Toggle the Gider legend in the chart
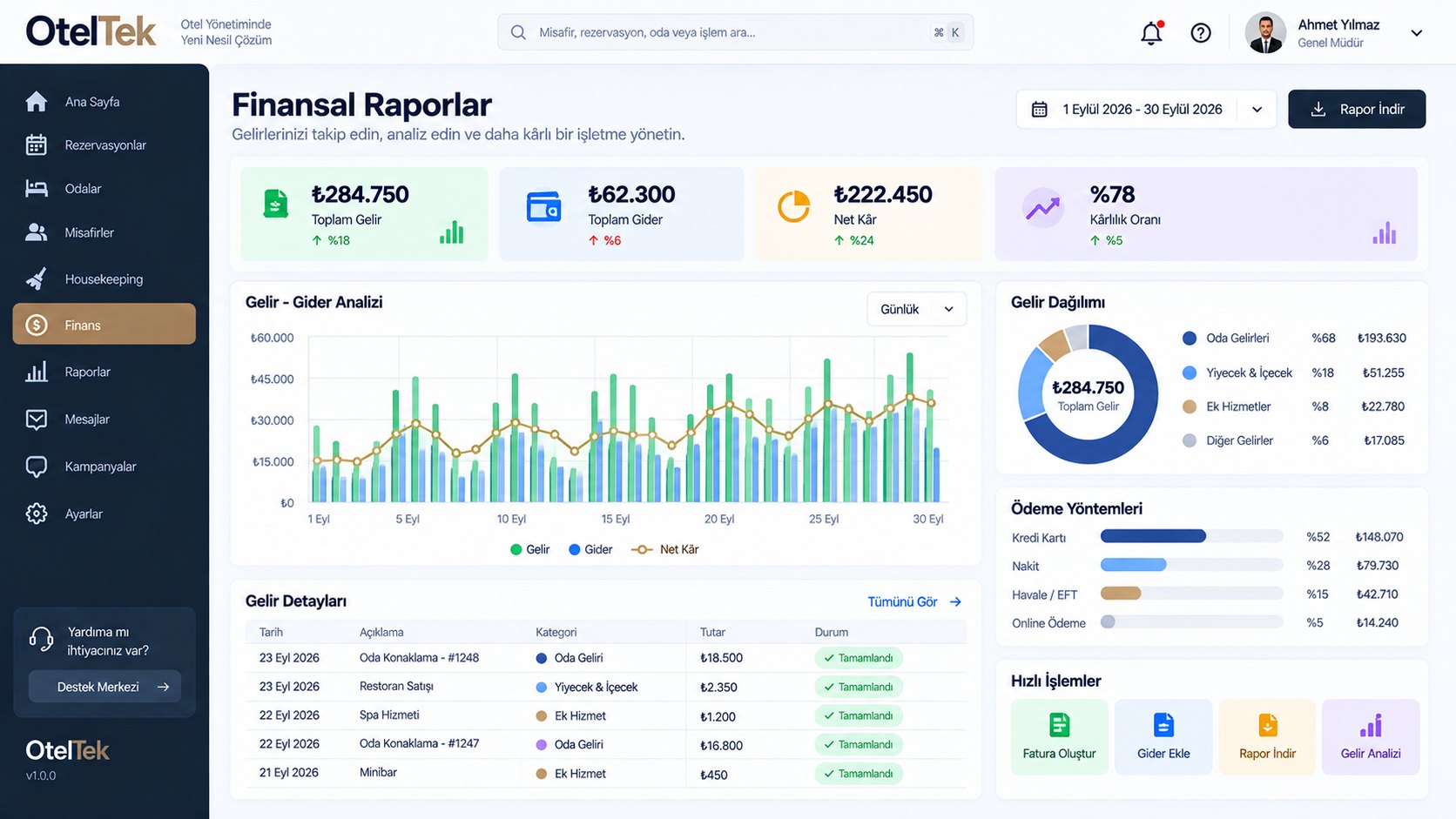This screenshot has height=819, width=1456. pos(590,549)
